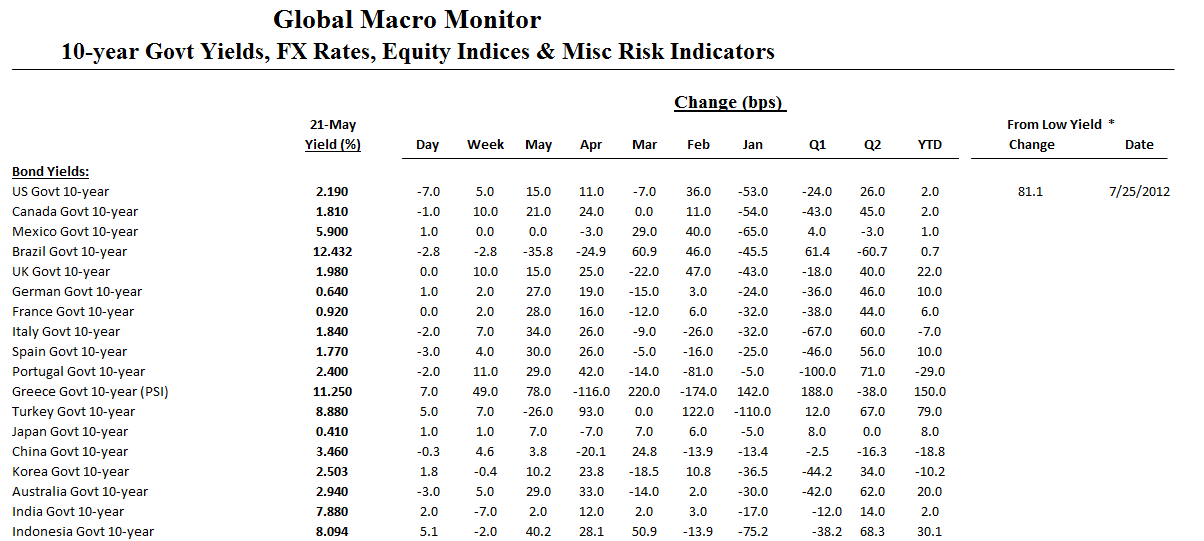Select the Portugal Q1 value -100.0
Viewport: 1204px width, 541px height.
pos(817,371)
